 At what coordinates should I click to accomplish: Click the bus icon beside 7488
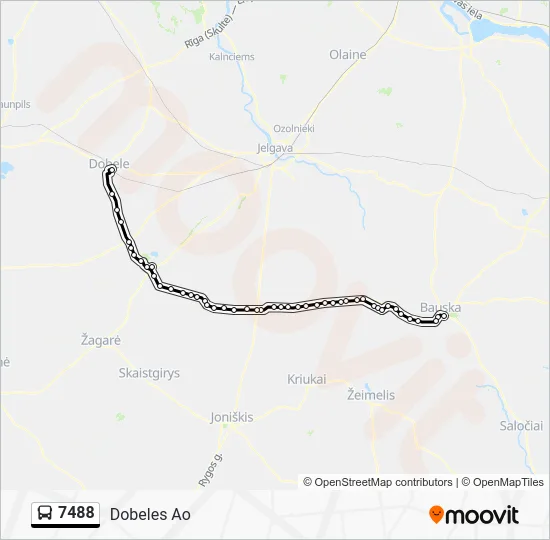click(x=45, y=513)
